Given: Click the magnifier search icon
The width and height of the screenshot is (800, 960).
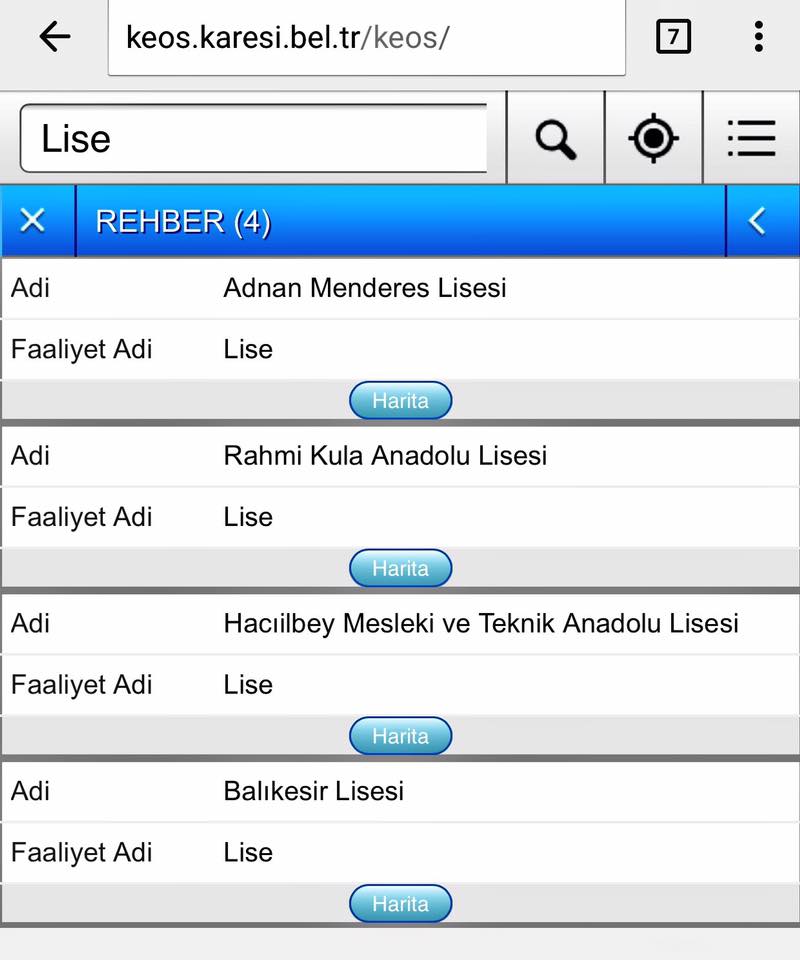Looking at the screenshot, I should (556, 138).
